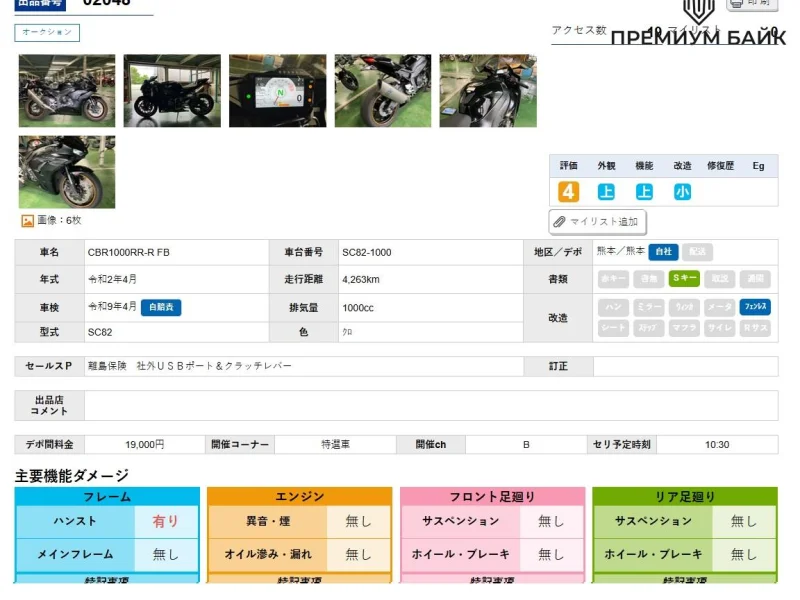
Task: Click the フレーム damage section header
Action: point(107,496)
